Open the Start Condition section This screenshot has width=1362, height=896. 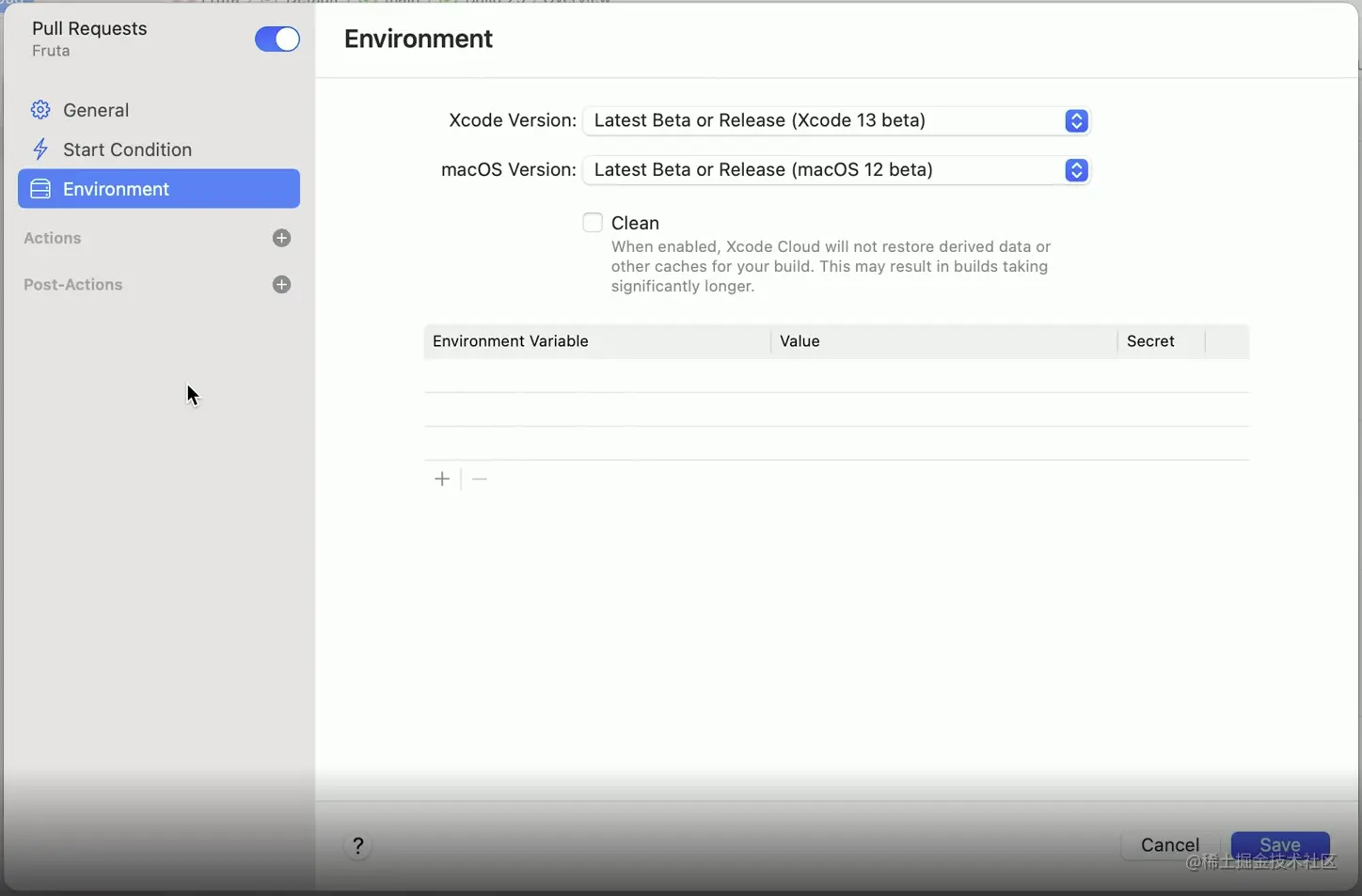(x=159, y=149)
